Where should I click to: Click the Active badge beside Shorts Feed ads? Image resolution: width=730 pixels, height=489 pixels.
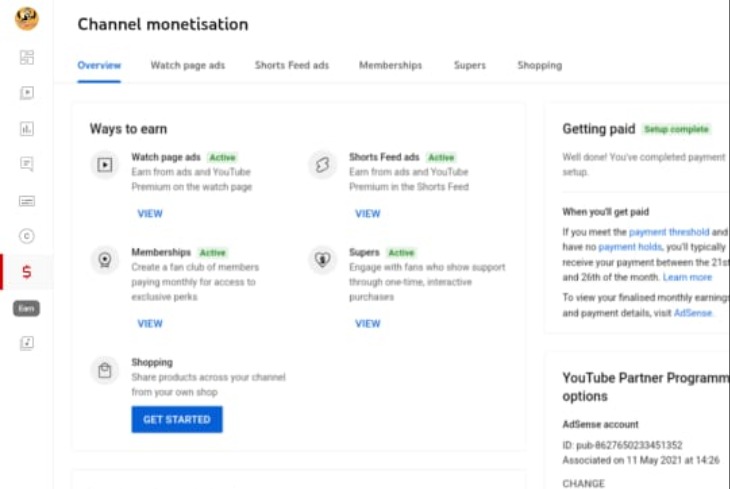point(441,157)
